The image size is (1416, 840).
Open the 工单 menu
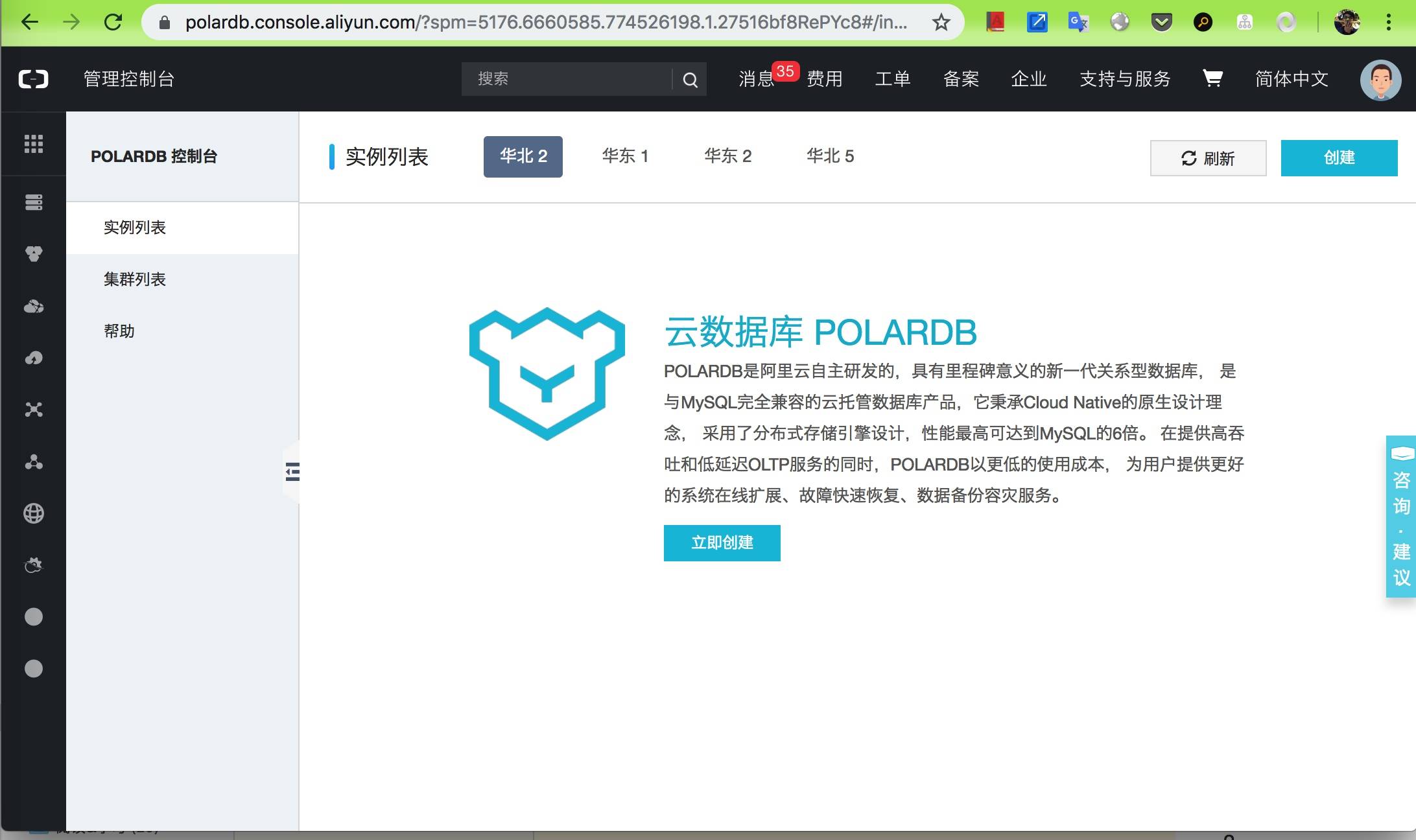[893, 79]
